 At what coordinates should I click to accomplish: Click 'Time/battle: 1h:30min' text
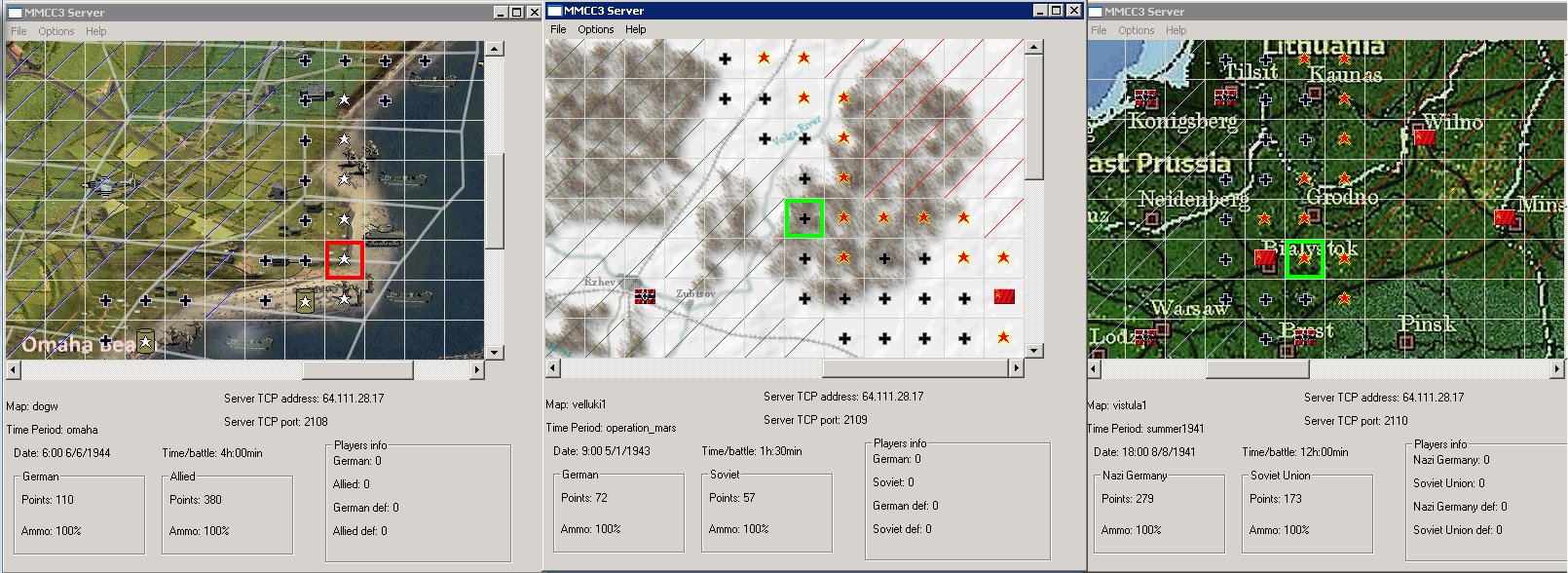point(752,451)
